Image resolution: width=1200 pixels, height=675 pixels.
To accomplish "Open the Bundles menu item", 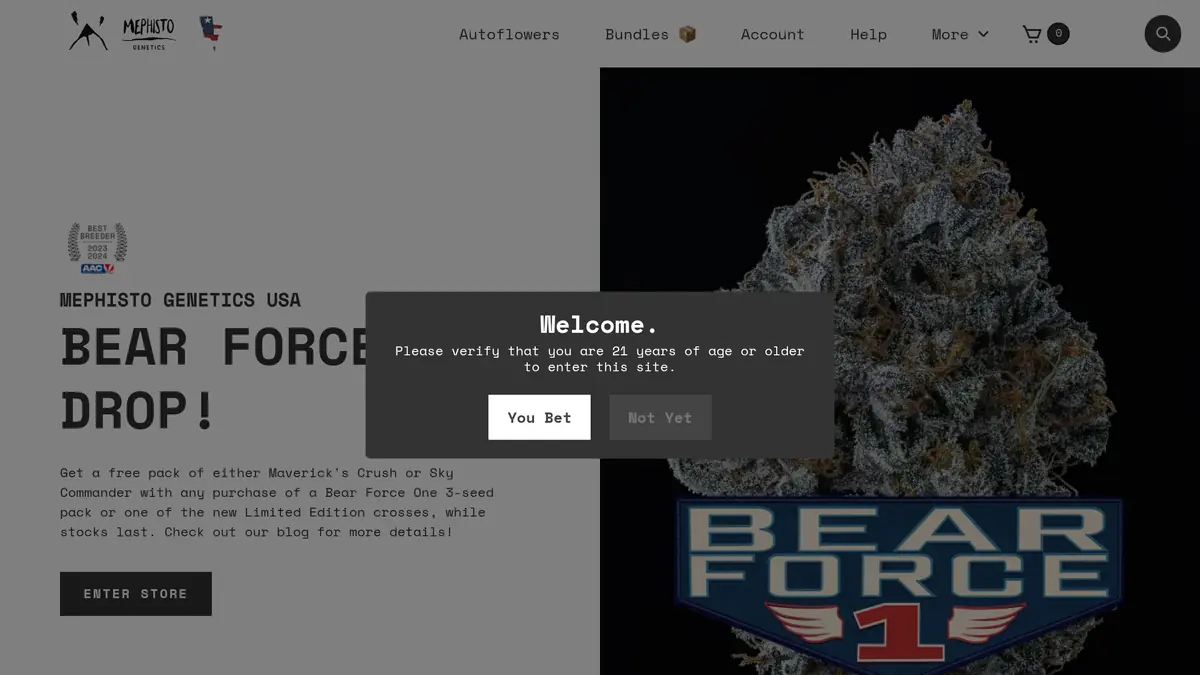I will click(651, 34).
